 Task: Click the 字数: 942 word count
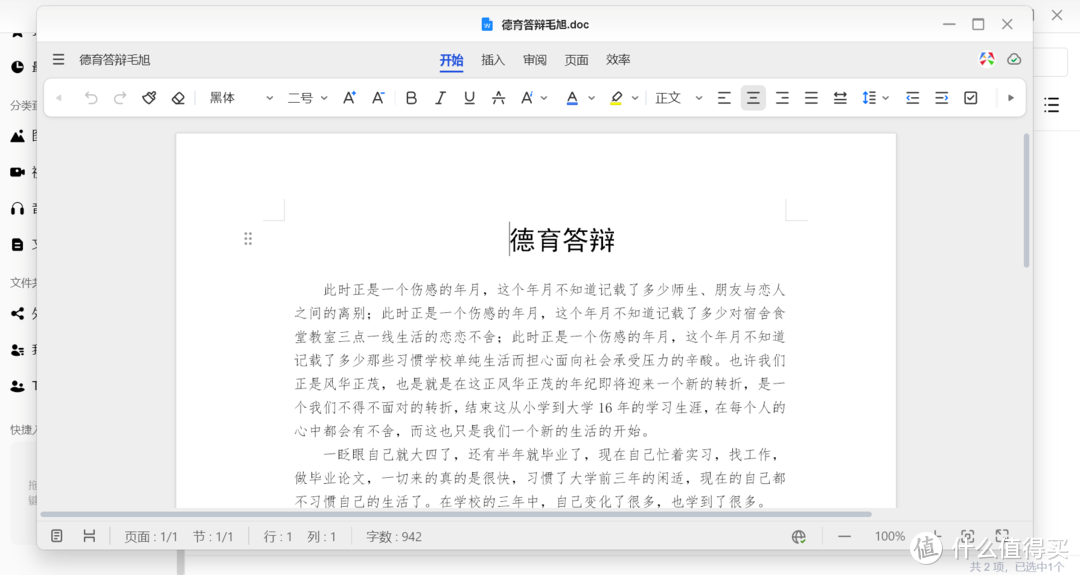[394, 537]
